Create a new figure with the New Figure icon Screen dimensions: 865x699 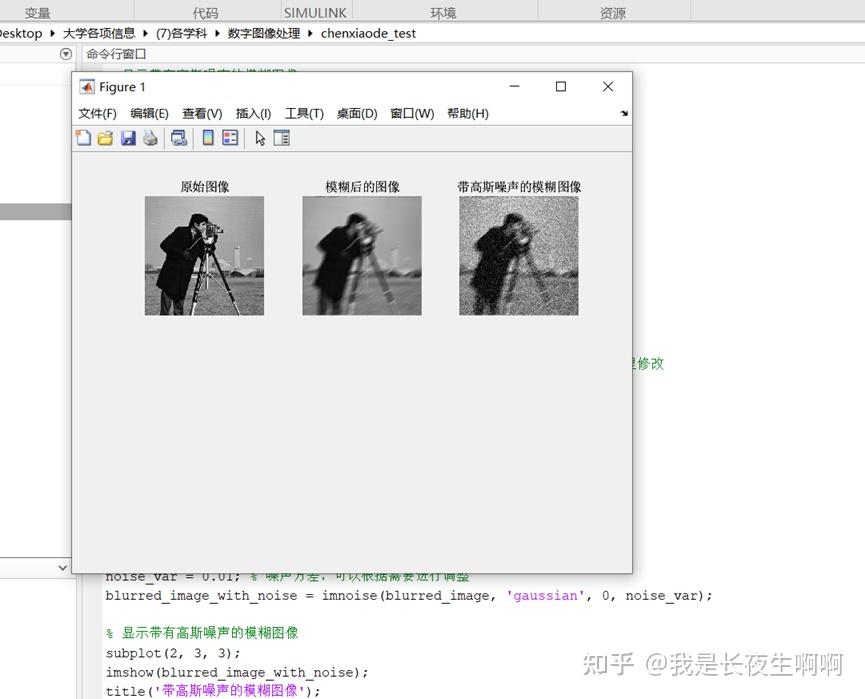[84, 138]
